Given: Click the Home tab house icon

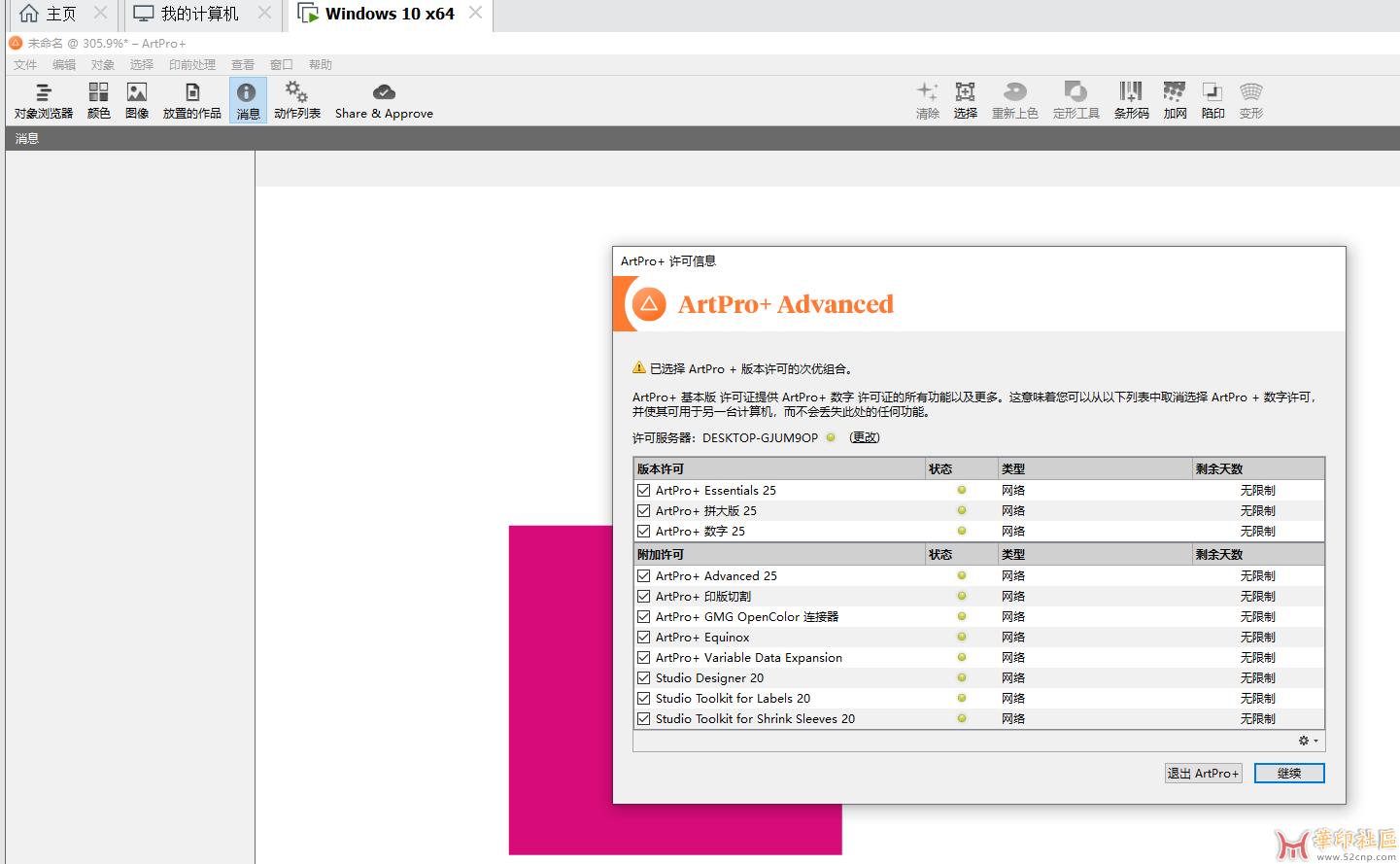Looking at the screenshot, I should [x=29, y=14].
